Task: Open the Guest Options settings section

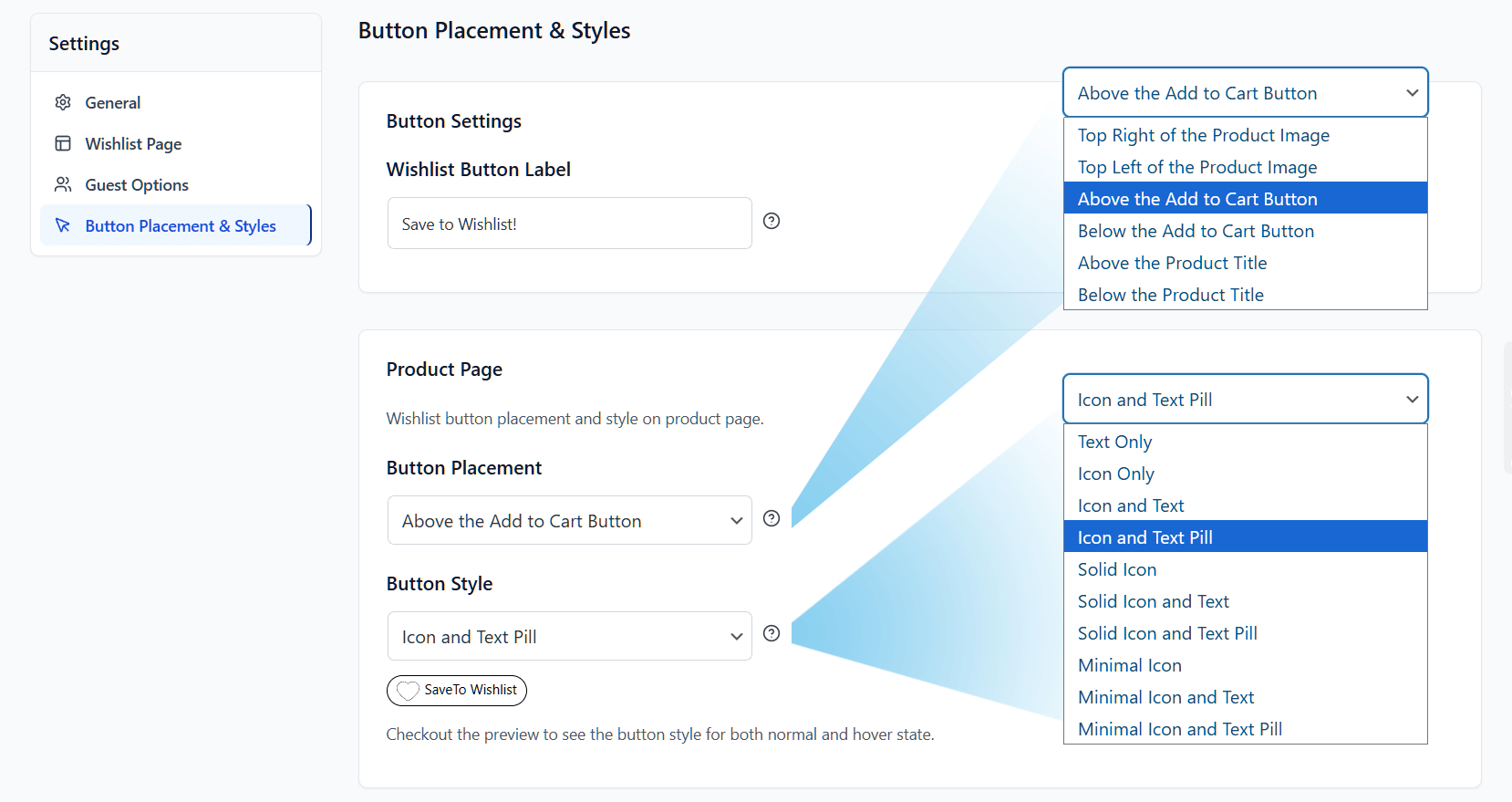Action: 137,184
